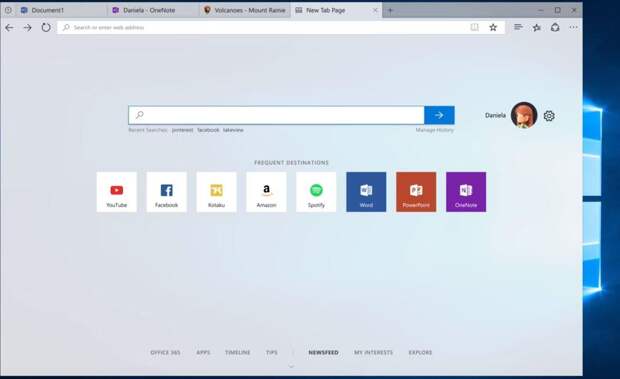620x379 pixels.
Task: Open the Hub lines icon in toolbar
Action: (x=518, y=27)
